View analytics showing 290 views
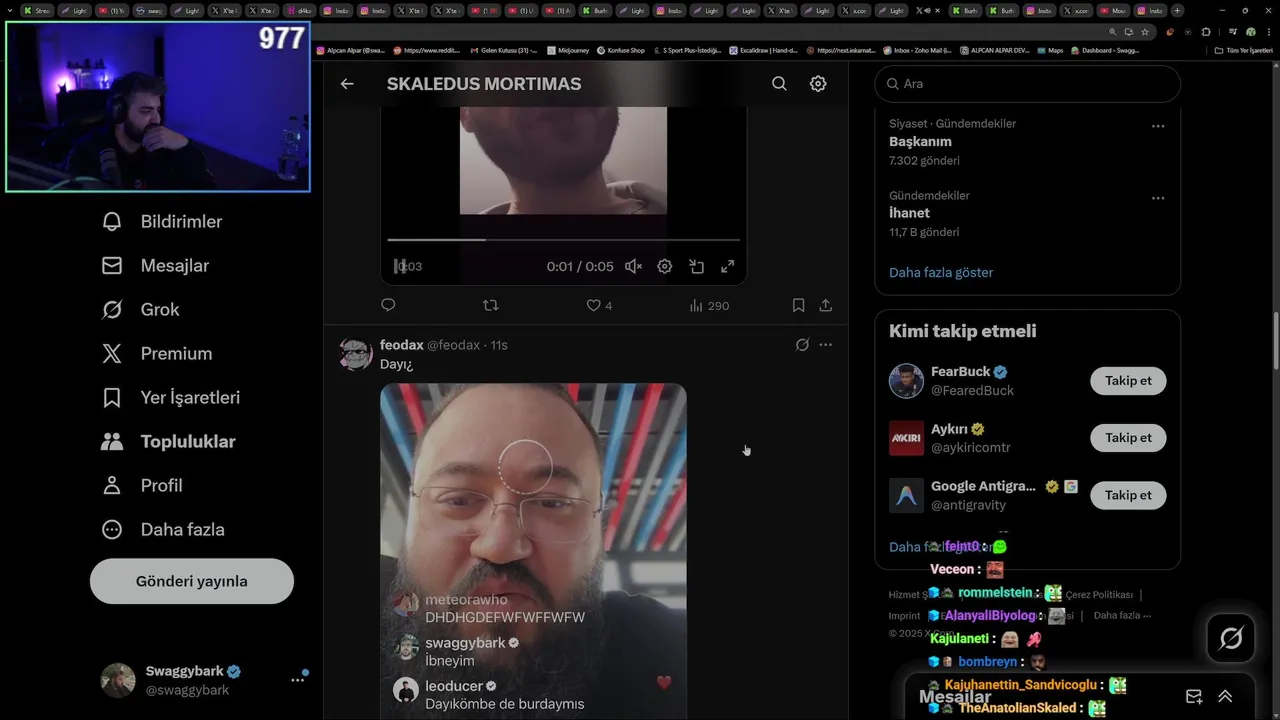This screenshot has width=1280, height=720. 709,305
